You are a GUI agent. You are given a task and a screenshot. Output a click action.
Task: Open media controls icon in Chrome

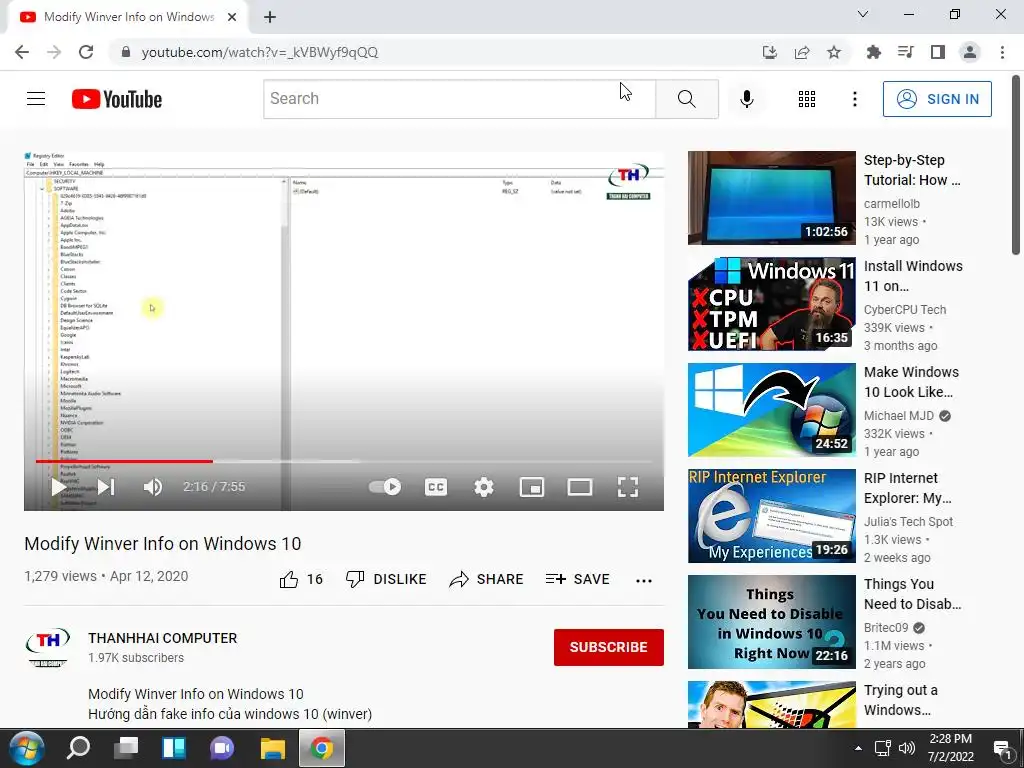(905, 52)
